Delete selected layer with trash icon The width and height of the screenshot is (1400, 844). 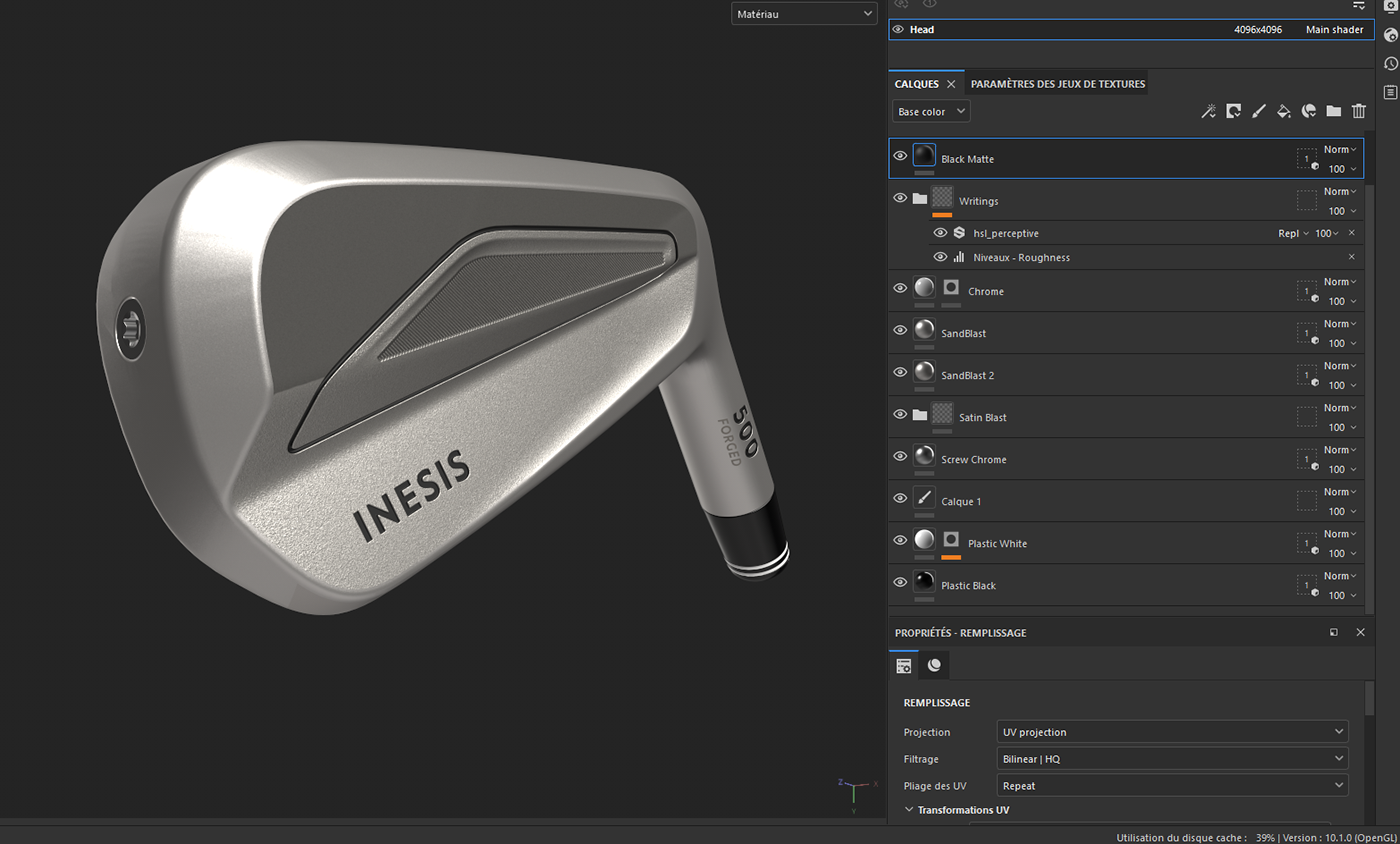point(1358,111)
